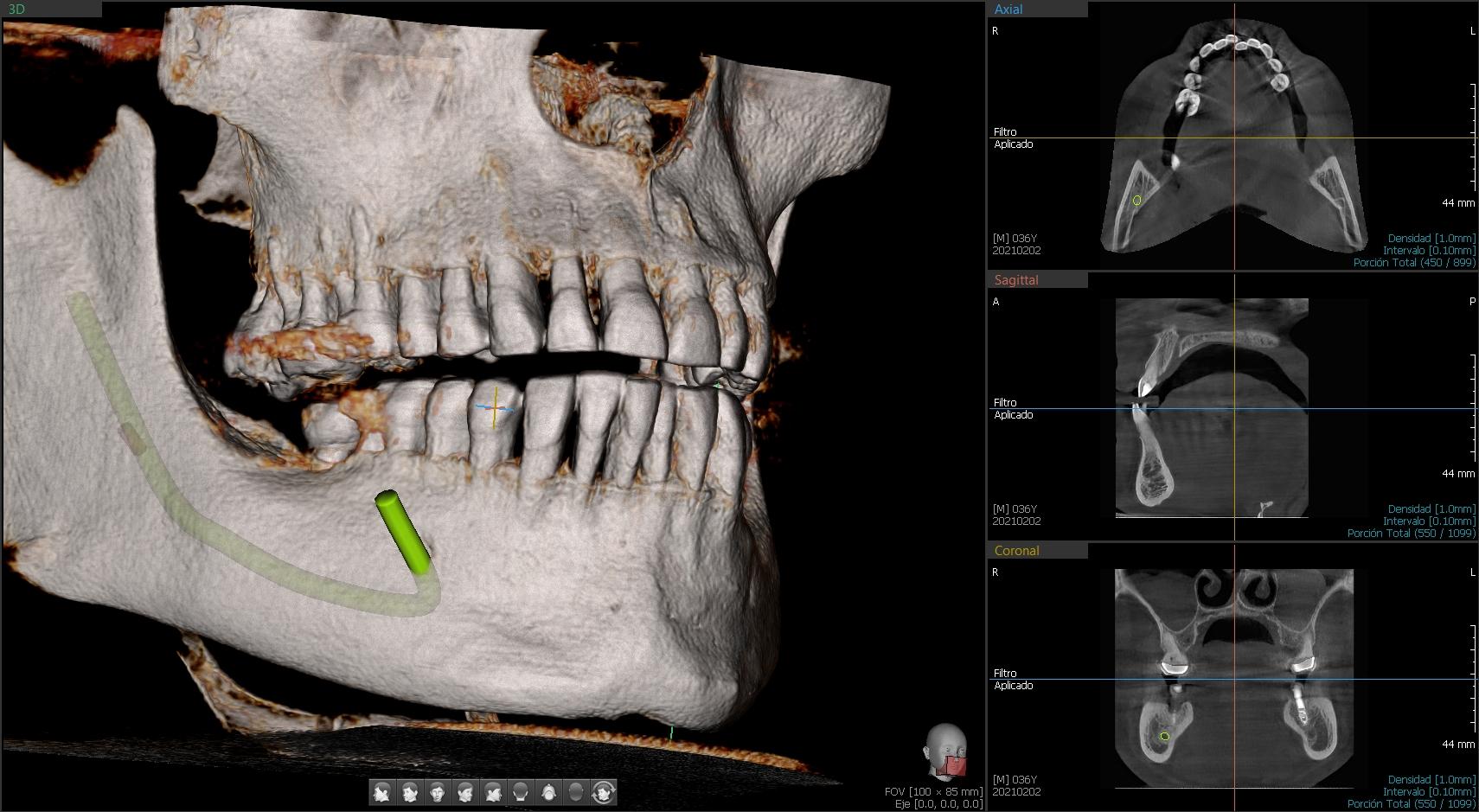
Task: Click the green circle marker in Coronal view
Action: 1164,737
